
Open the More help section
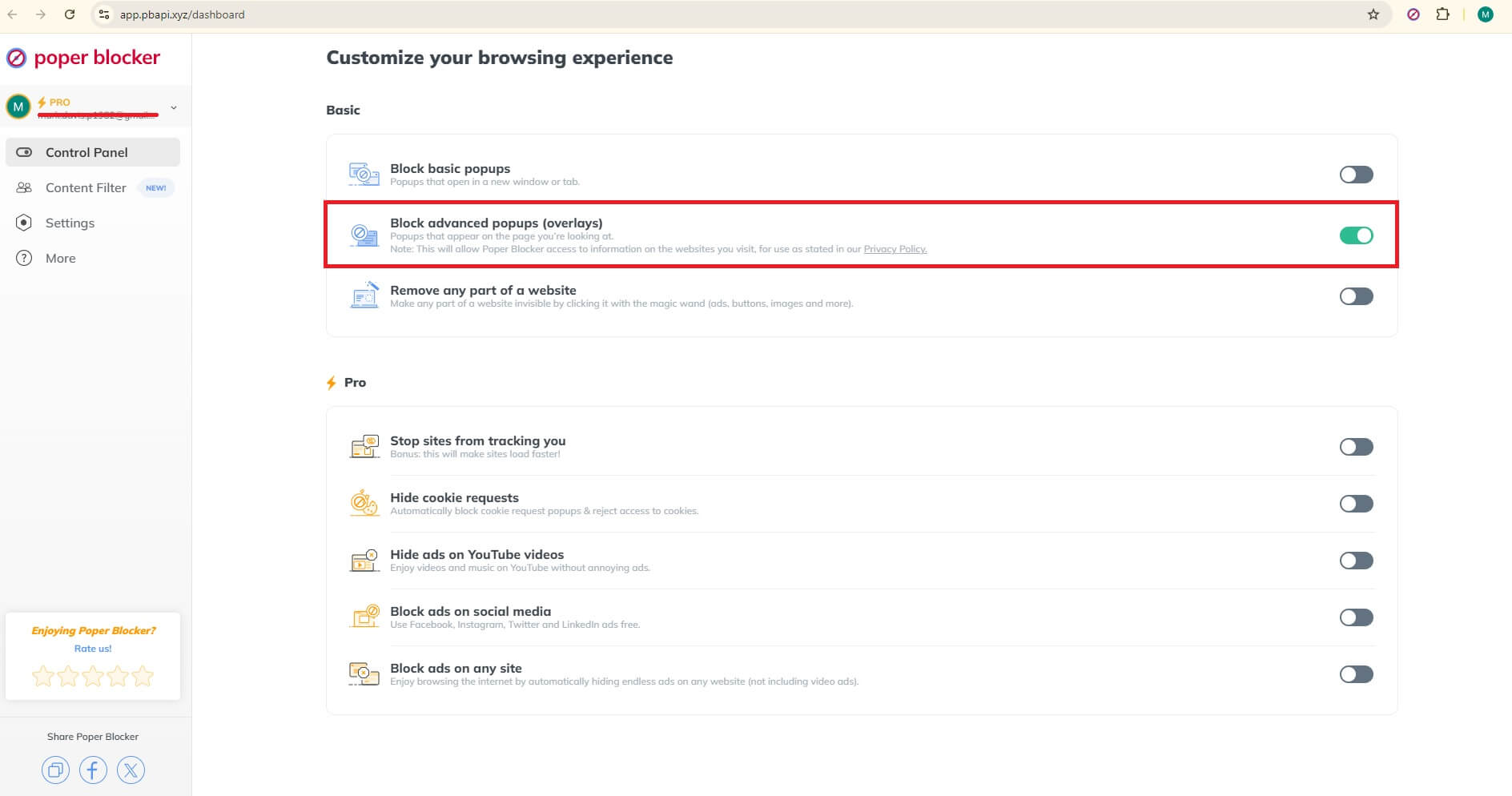pos(24,258)
